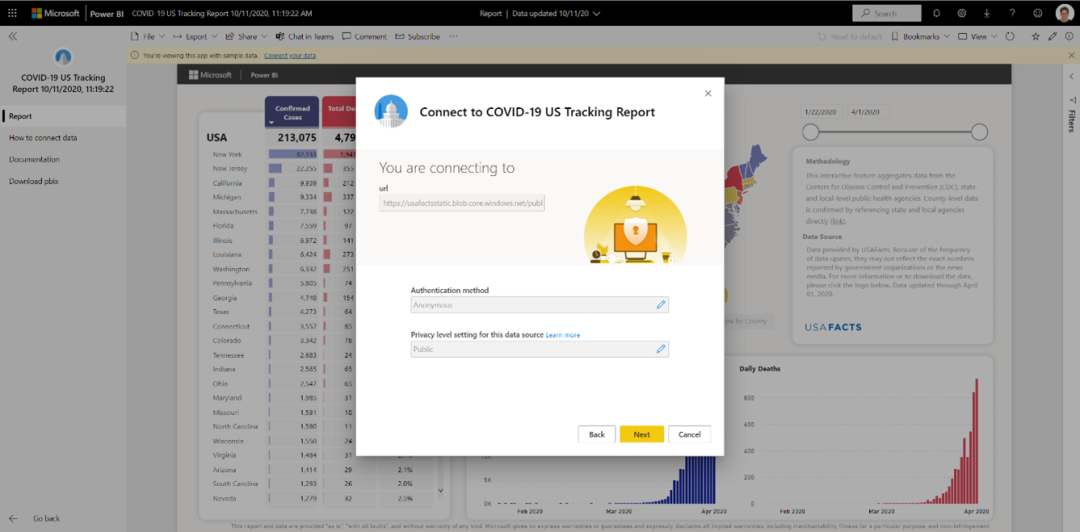
Task: Dismiss the sample data banner
Action: click(x=1071, y=55)
